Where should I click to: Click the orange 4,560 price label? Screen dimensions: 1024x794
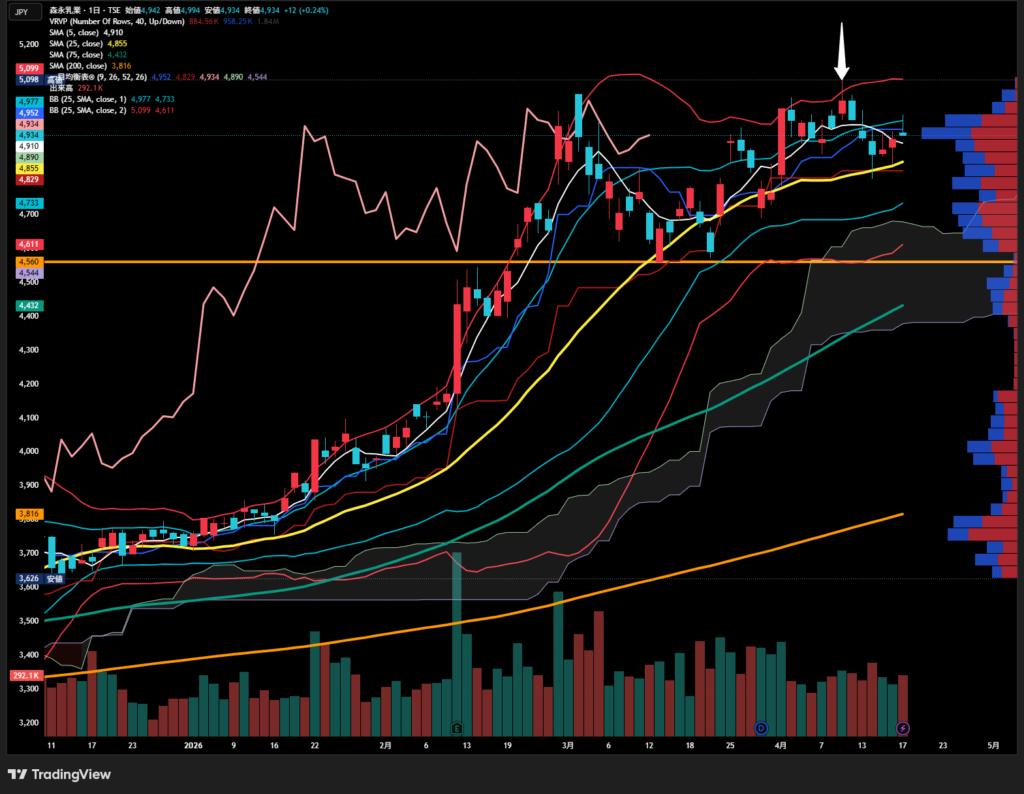[28, 261]
